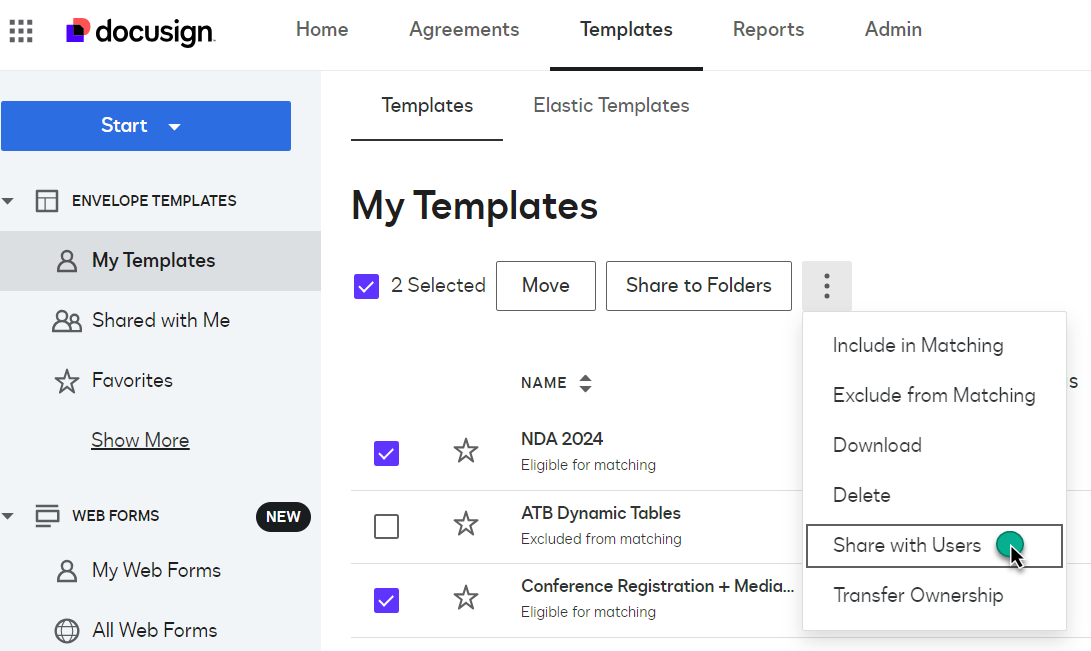The width and height of the screenshot is (1091, 651).
Task: Click the Show More link
Action: 140,440
